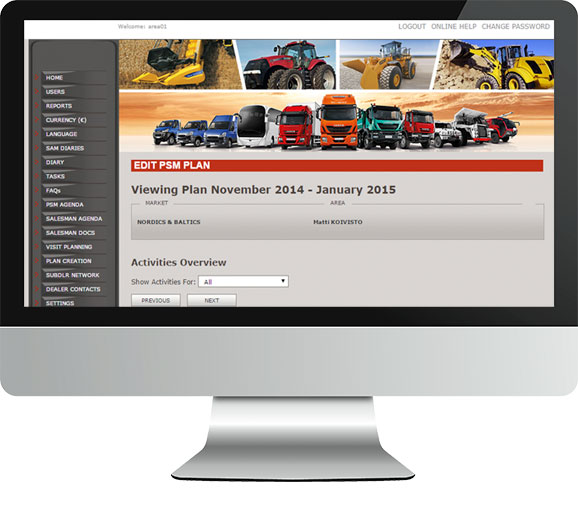Select SALESMAN AGENDA in sidebar
This screenshot has height=510, width=578.
pyautogui.click(x=74, y=219)
